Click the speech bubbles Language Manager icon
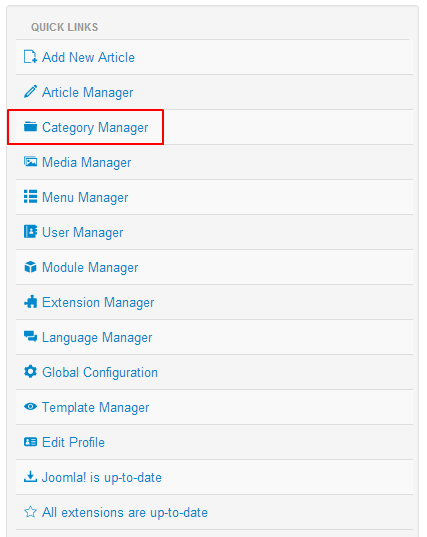Screen dimensions: 427x537 (30, 336)
